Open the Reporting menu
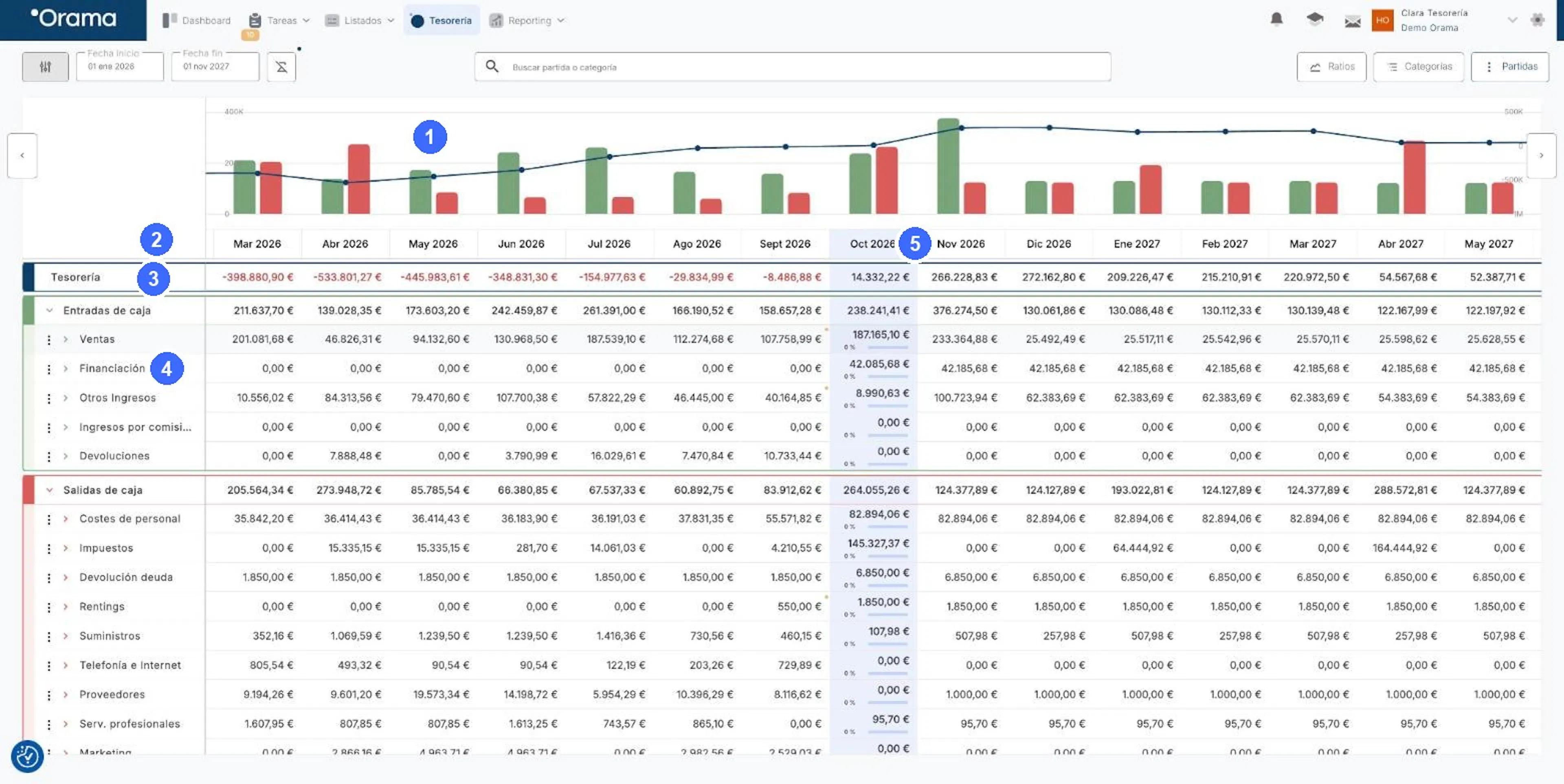The height and width of the screenshot is (784, 1564). click(x=527, y=21)
